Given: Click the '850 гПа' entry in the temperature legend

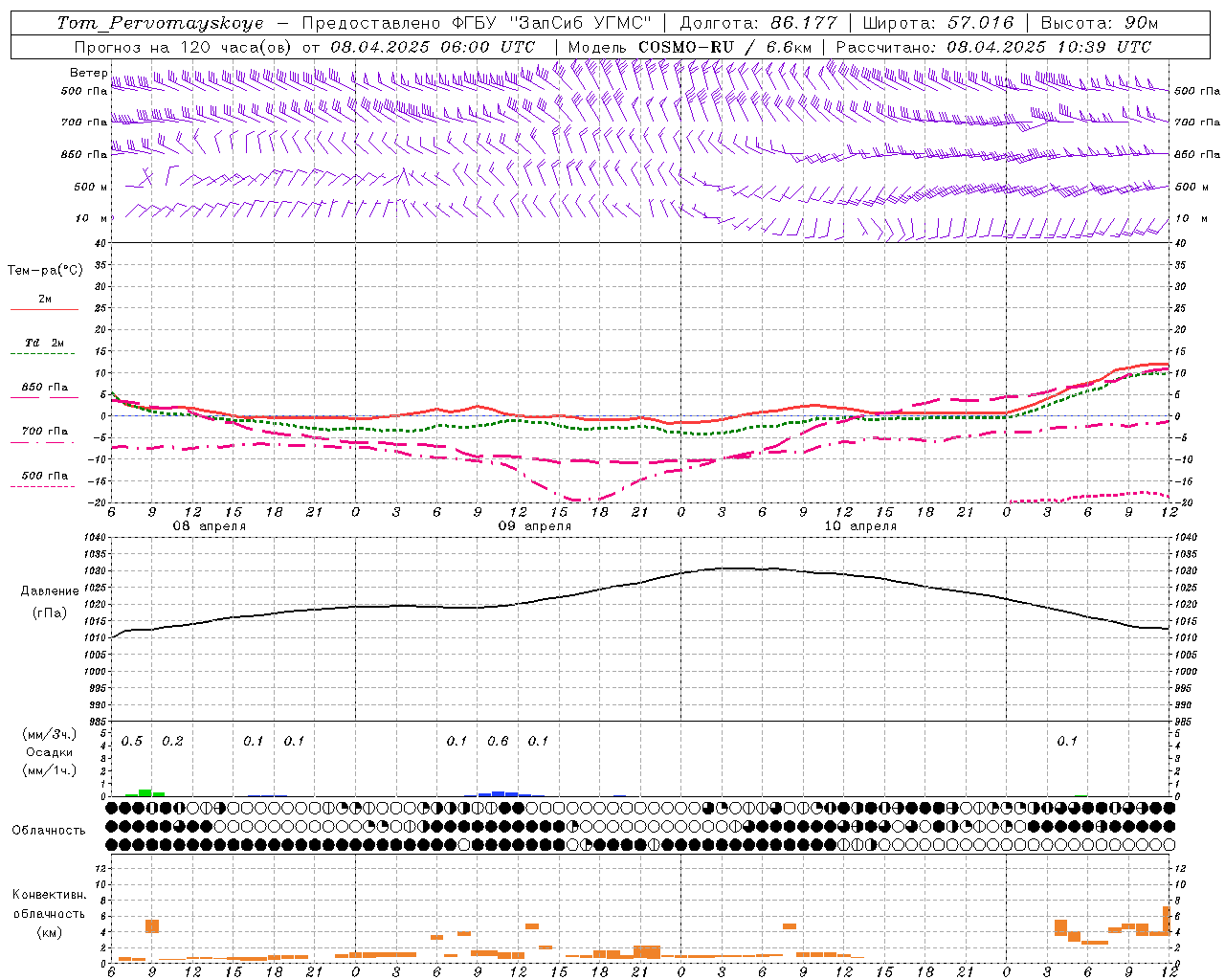Looking at the screenshot, I should [45, 388].
